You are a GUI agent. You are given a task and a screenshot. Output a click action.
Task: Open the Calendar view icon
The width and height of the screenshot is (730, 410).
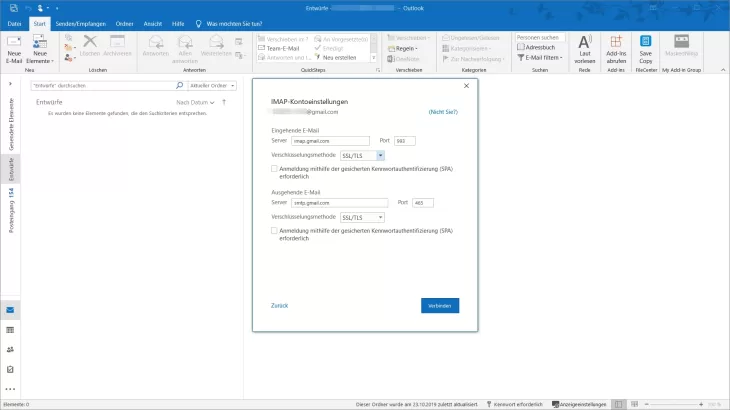[x=10, y=330]
